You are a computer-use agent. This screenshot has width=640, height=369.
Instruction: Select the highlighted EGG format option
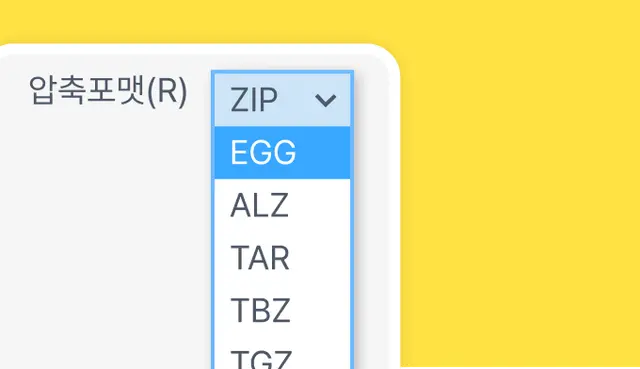point(282,153)
